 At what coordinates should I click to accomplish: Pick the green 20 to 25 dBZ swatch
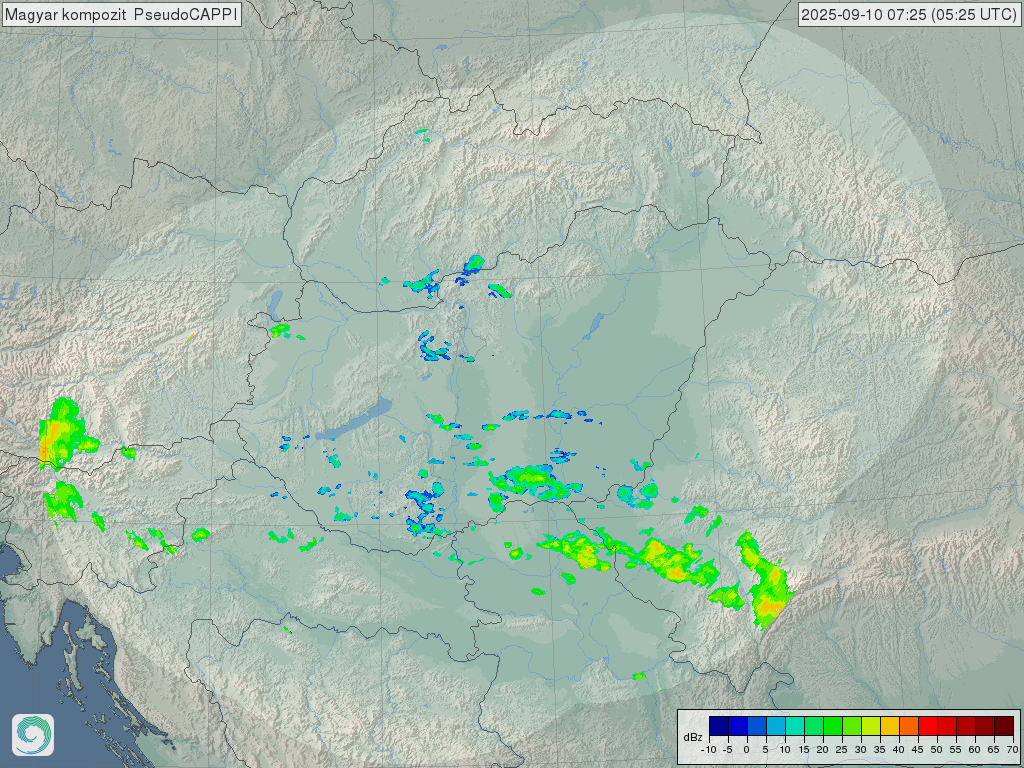pyautogui.click(x=833, y=726)
